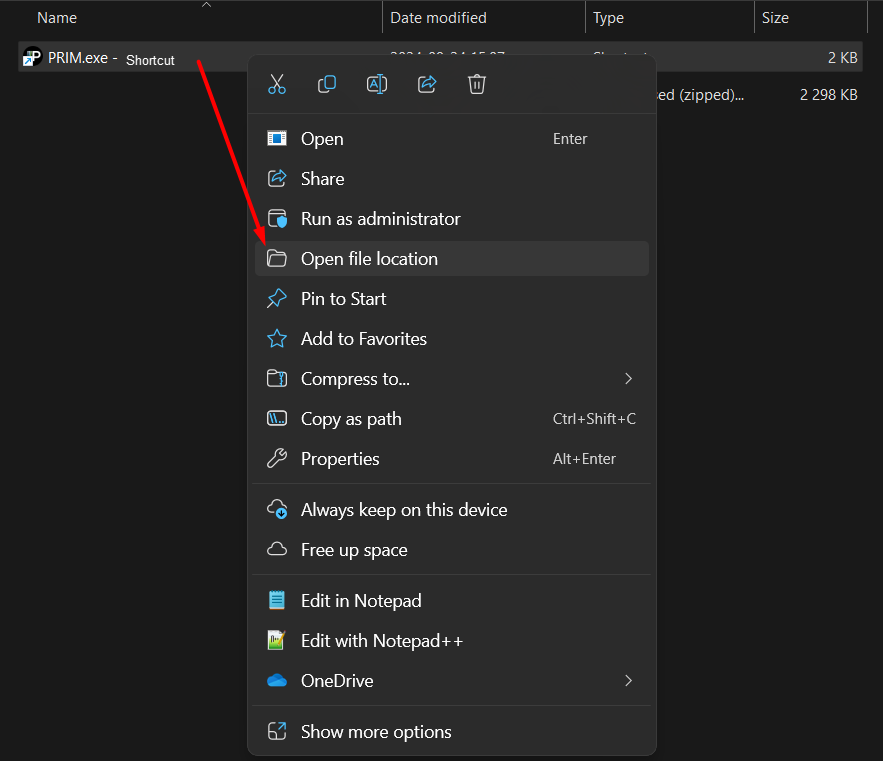Select Edit in Notepad
Screen dimensions: 883x761
(361, 601)
